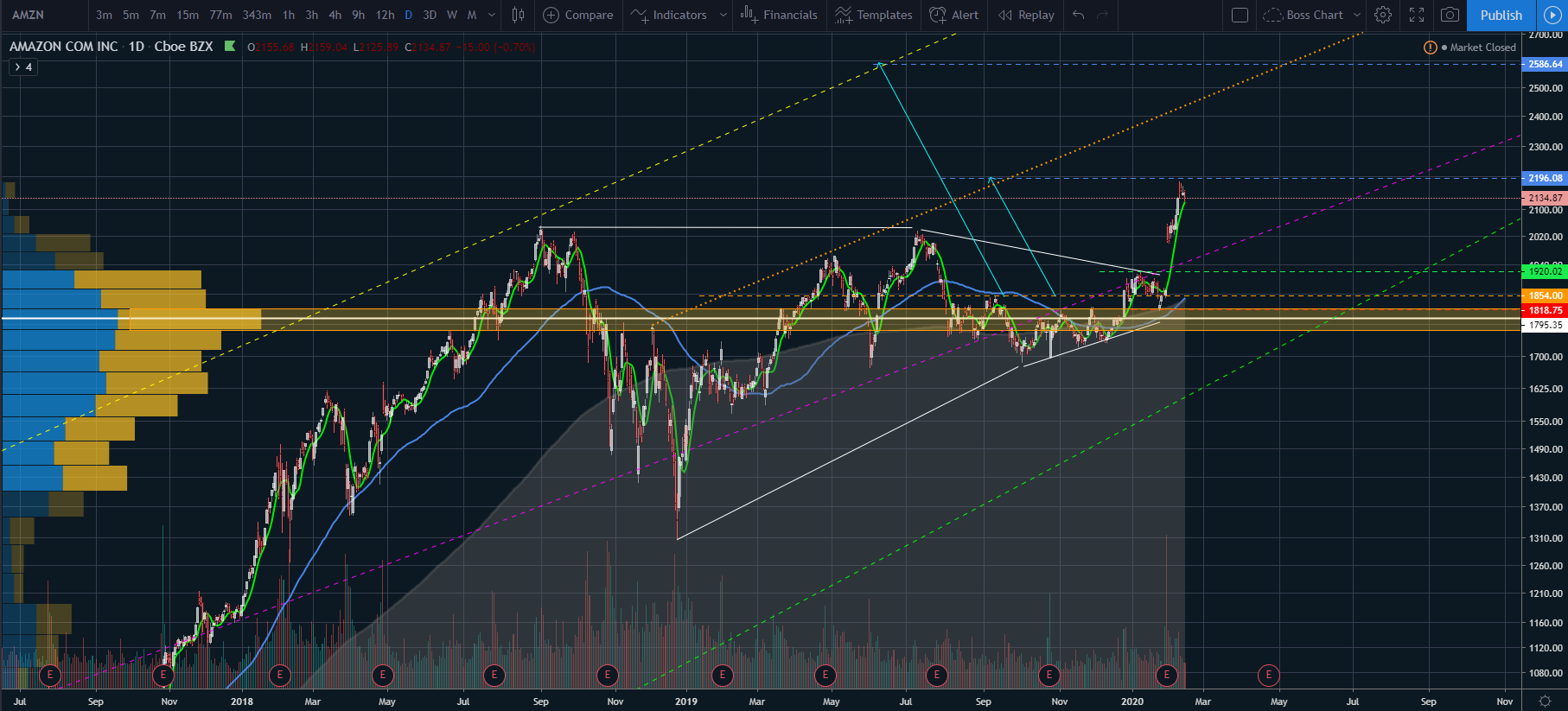Click the AMAZON COM INC legend title

pyautogui.click(x=63, y=46)
